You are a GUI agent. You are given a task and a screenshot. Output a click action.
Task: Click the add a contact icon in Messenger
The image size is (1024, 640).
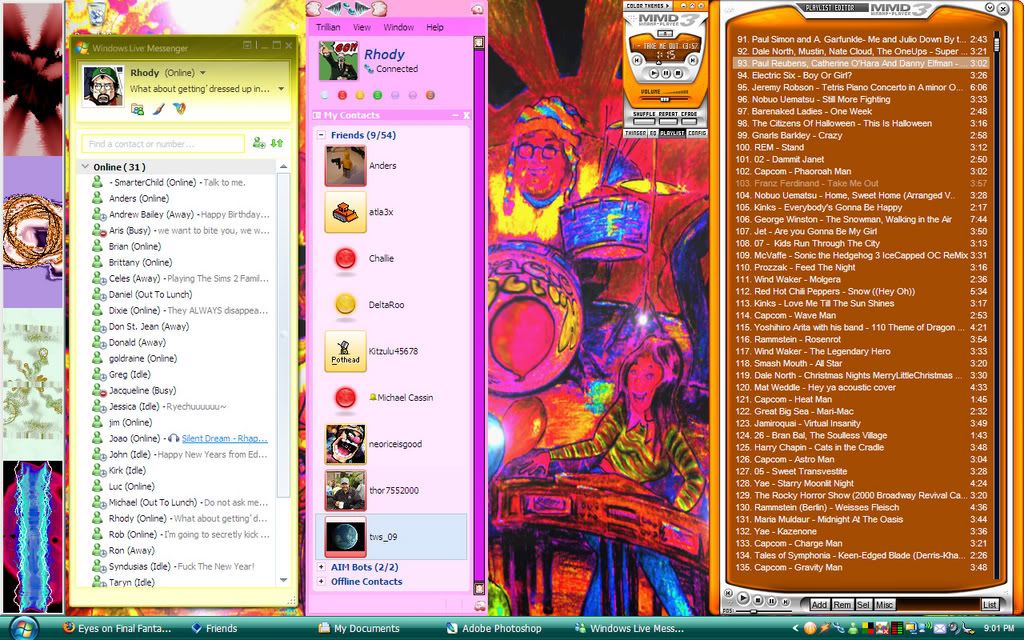click(x=259, y=143)
